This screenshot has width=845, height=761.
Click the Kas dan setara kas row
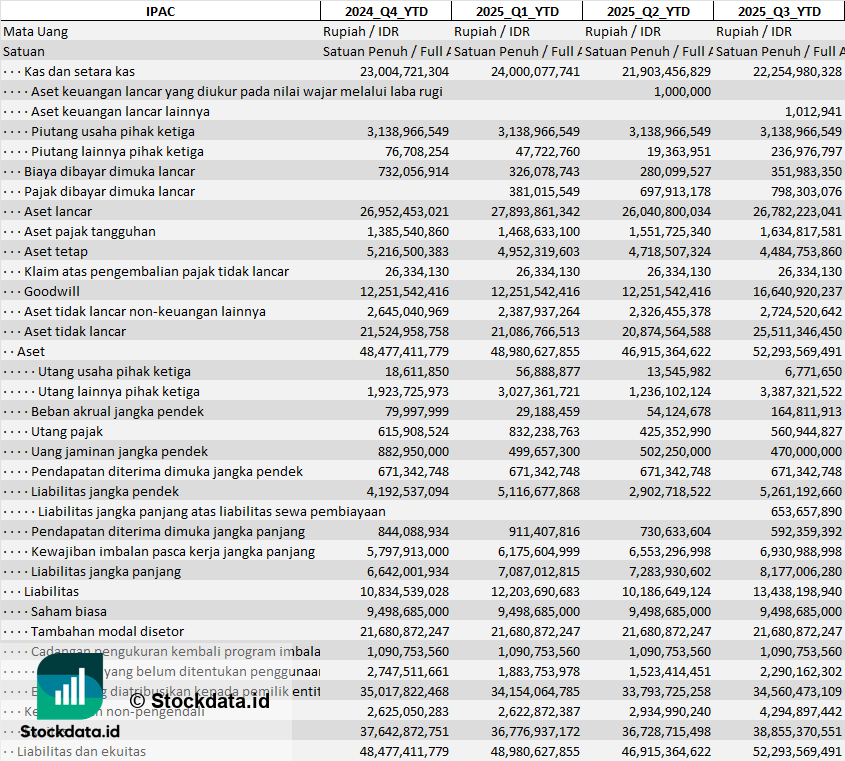pyautogui.click(x=79, y=71)
